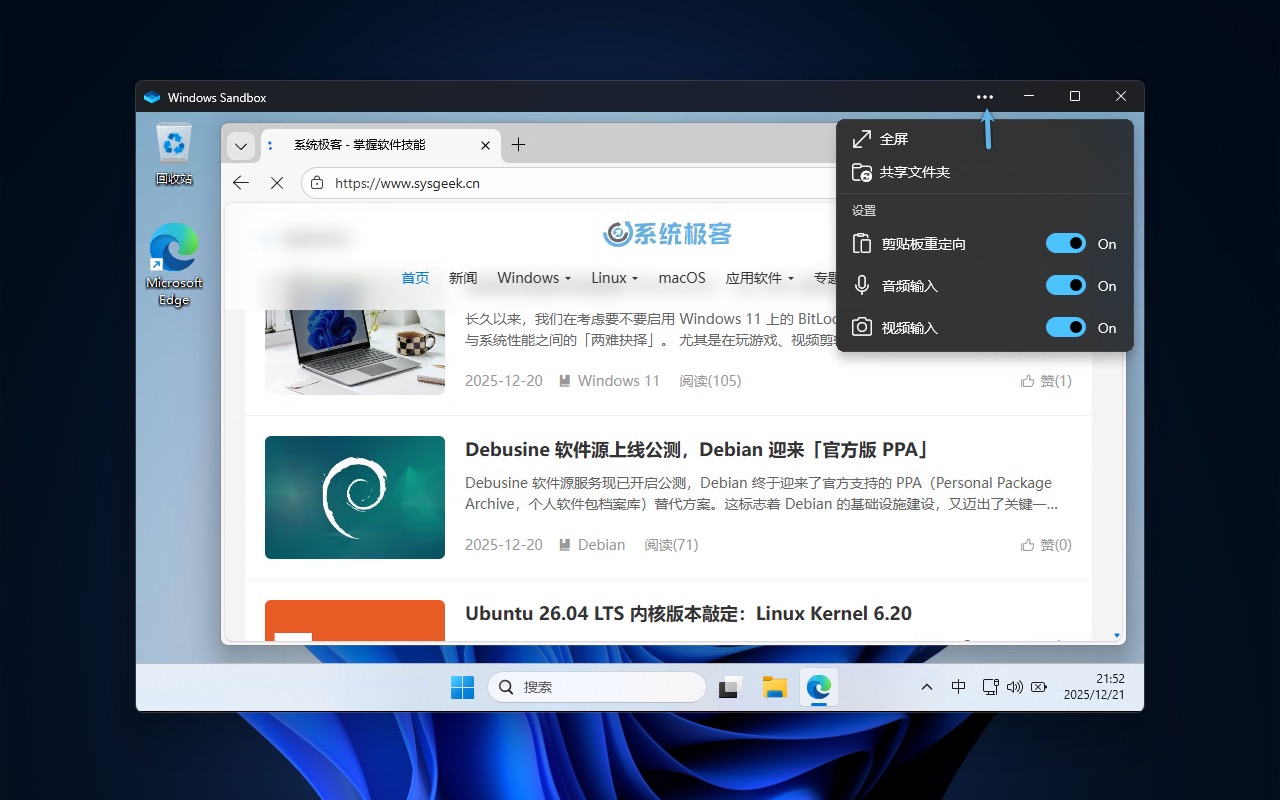Screen dimensions: 1280x800
Task: Toggle off clipboard redirection (剪贴板重定向)
Action: [x=1066, y=243]
